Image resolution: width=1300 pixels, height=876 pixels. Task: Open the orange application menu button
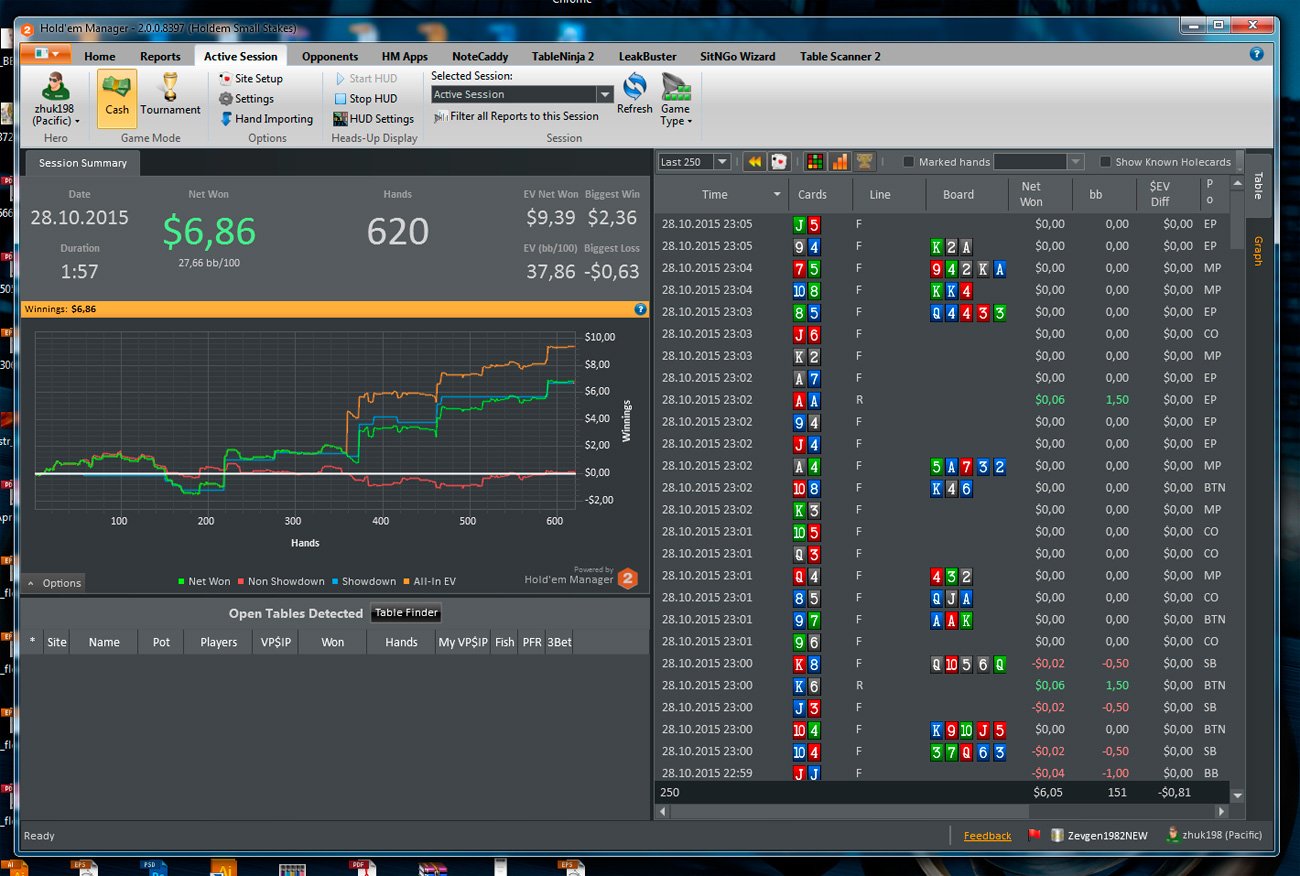(46, 54)
